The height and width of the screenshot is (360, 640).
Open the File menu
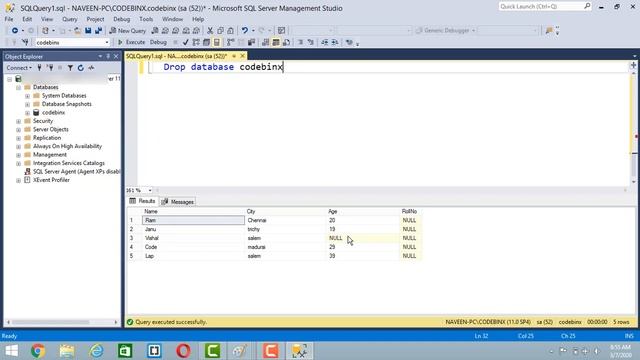(9, 19)
